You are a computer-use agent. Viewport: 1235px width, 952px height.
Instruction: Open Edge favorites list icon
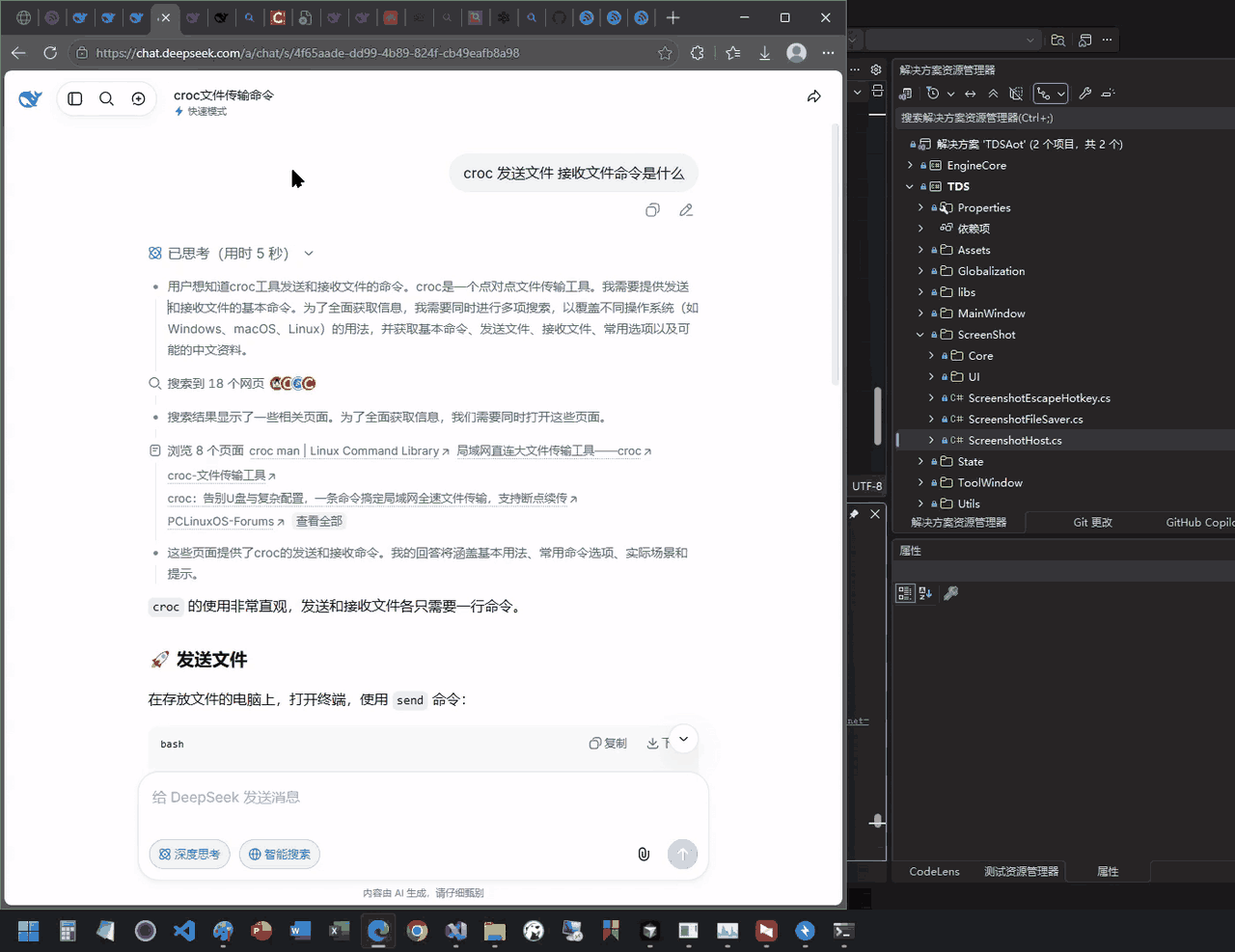tap(733, 53)
